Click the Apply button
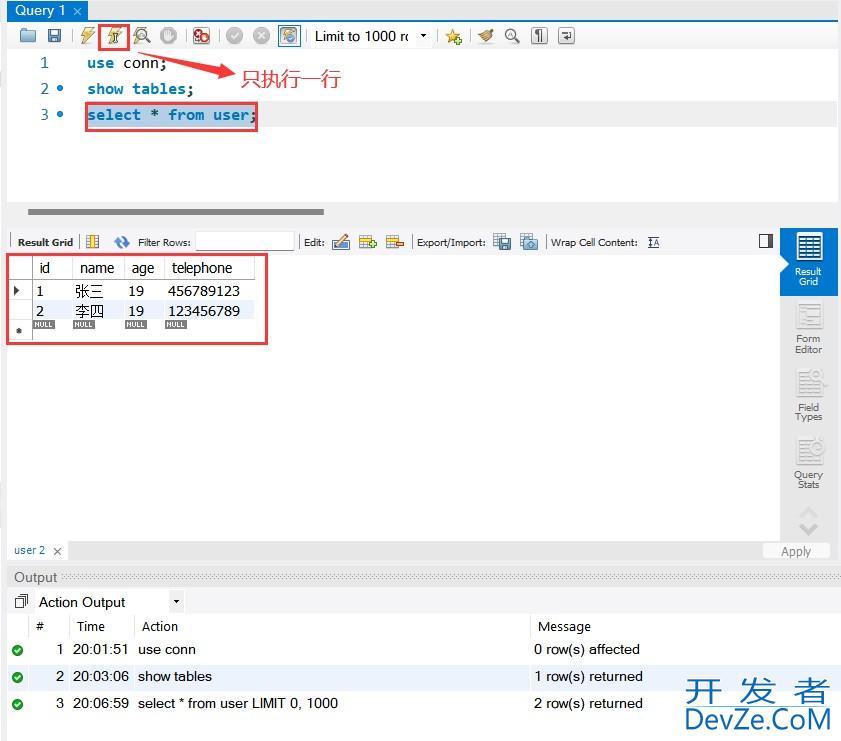 tap(796, 551)
